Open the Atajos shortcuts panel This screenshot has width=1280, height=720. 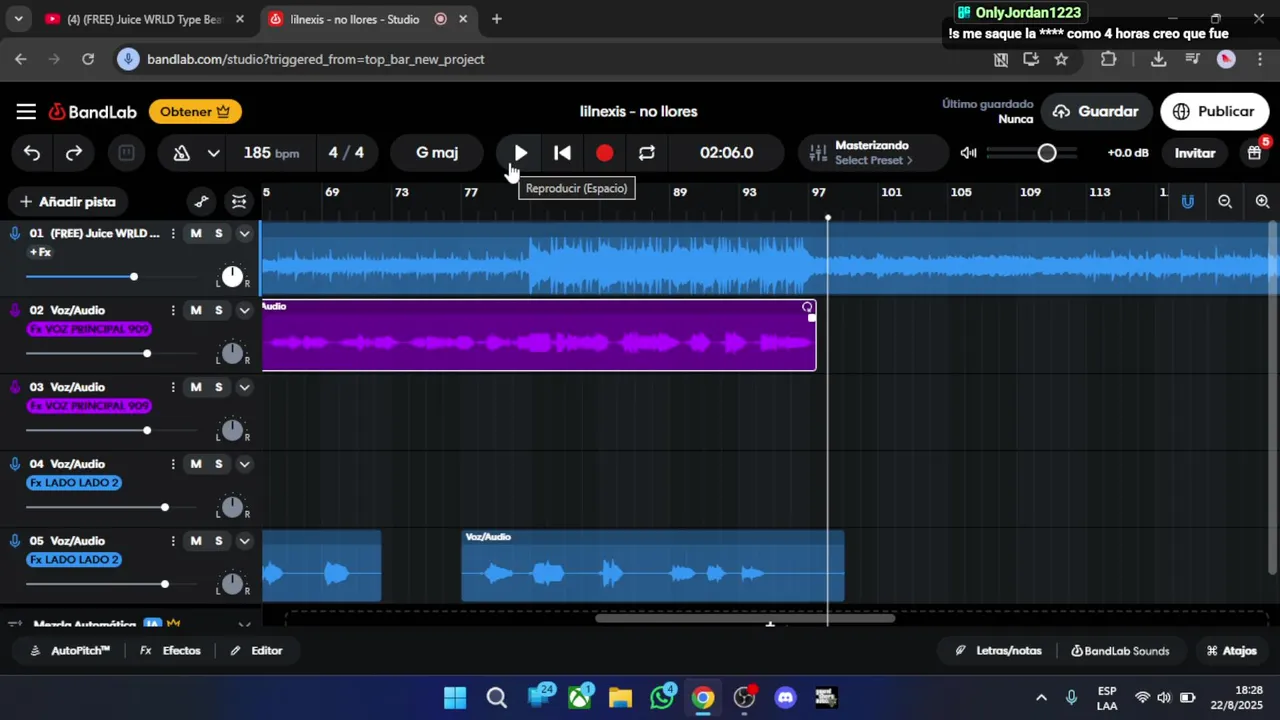point(1231,651)
